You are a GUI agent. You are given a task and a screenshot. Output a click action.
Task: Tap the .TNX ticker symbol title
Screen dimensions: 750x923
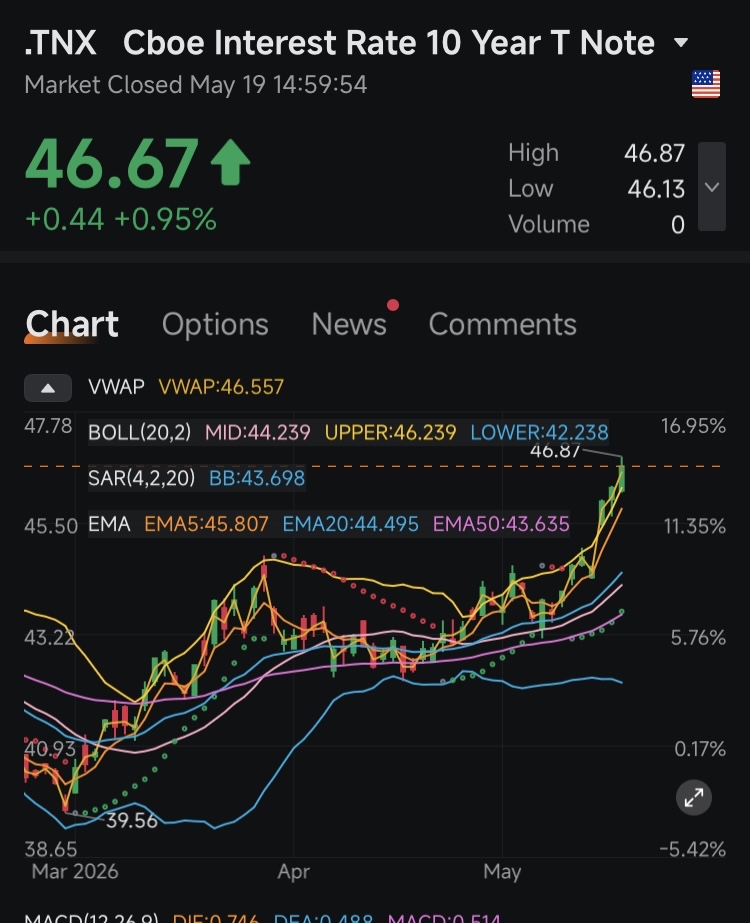(x=61, y=43)
